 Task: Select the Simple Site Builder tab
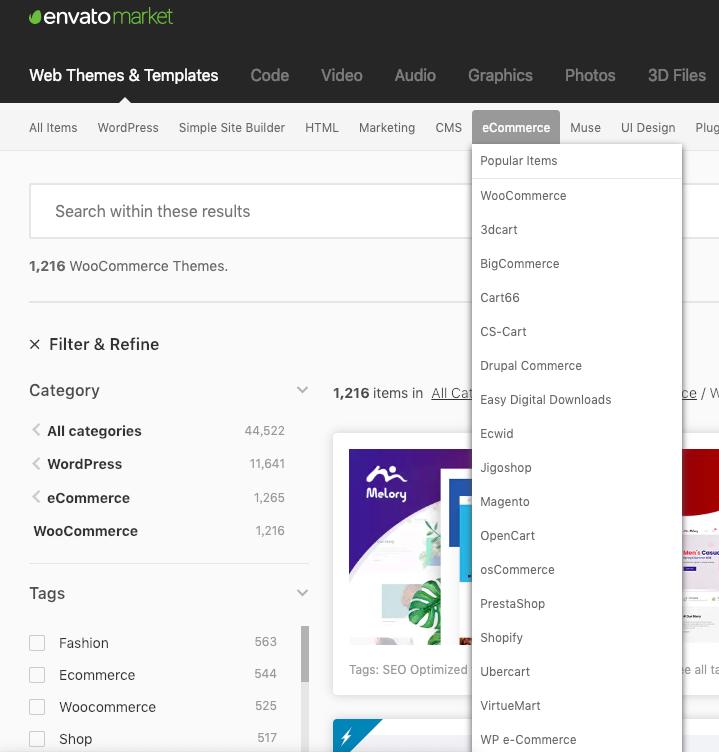click(x=232, y=128)
